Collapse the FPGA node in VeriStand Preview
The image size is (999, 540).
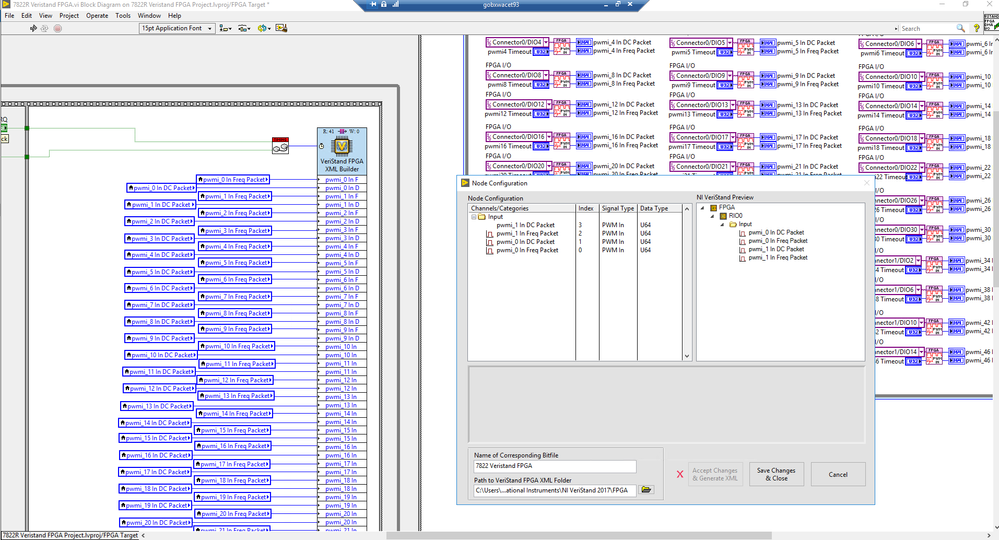(x=703, y=208)
